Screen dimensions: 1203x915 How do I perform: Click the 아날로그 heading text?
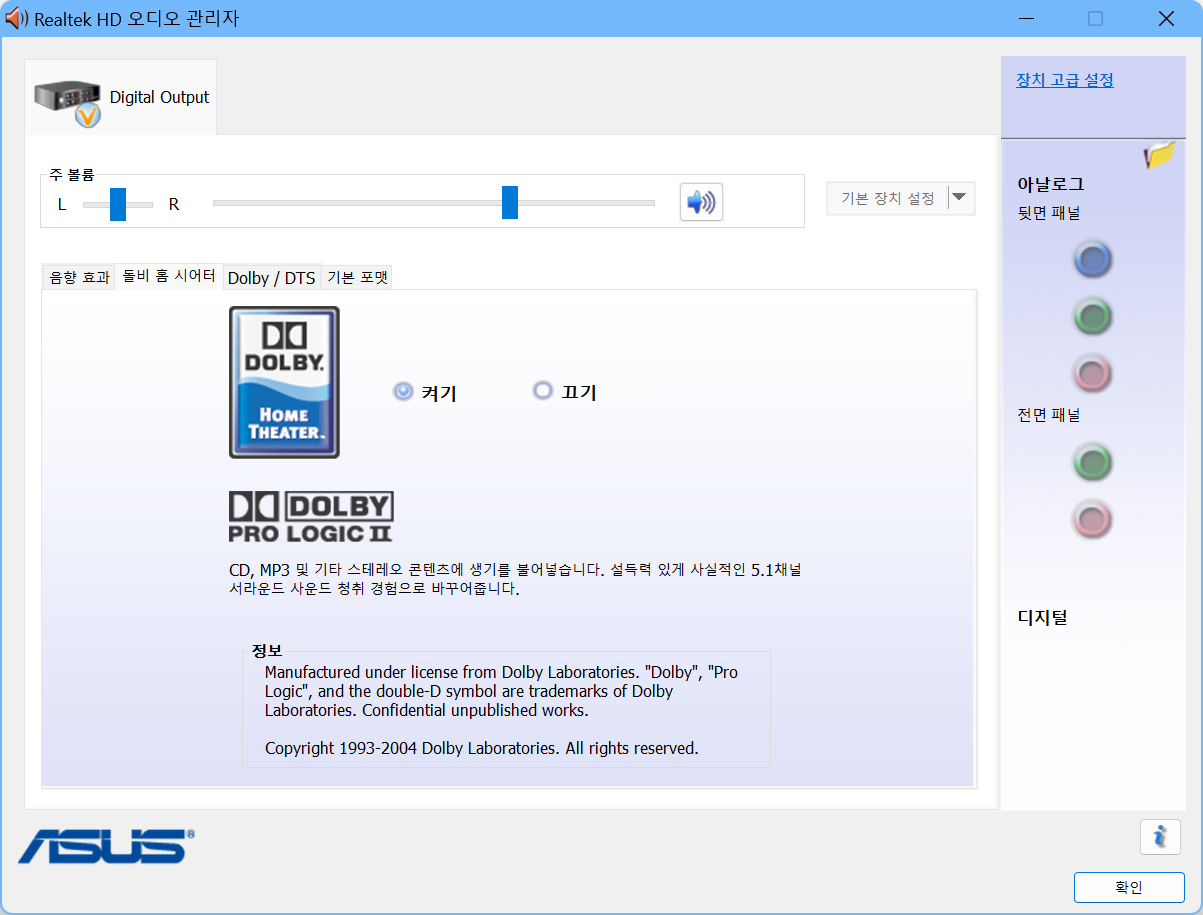point(1051,185)
